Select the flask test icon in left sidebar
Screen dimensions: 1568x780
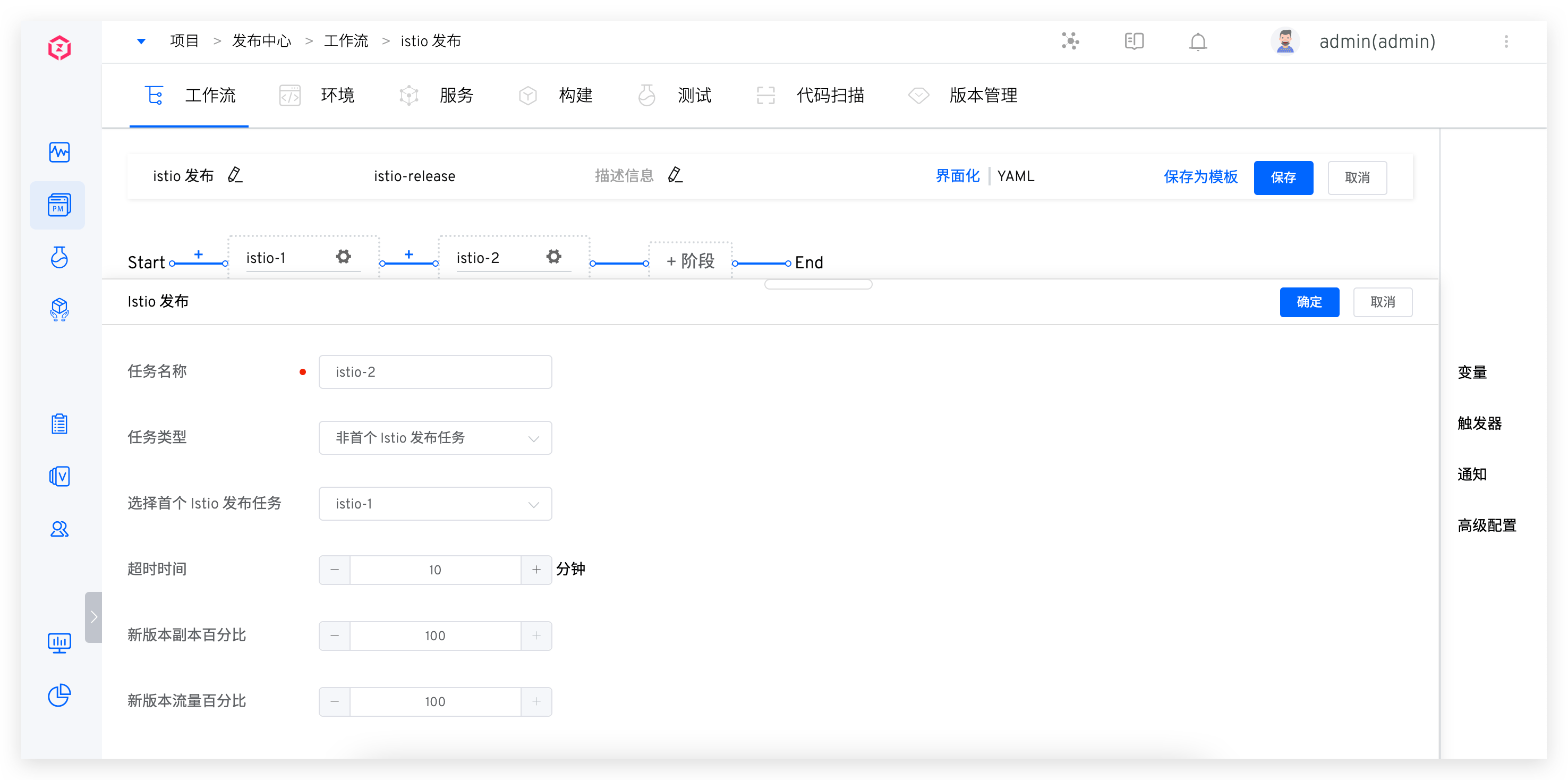point(58,258)
